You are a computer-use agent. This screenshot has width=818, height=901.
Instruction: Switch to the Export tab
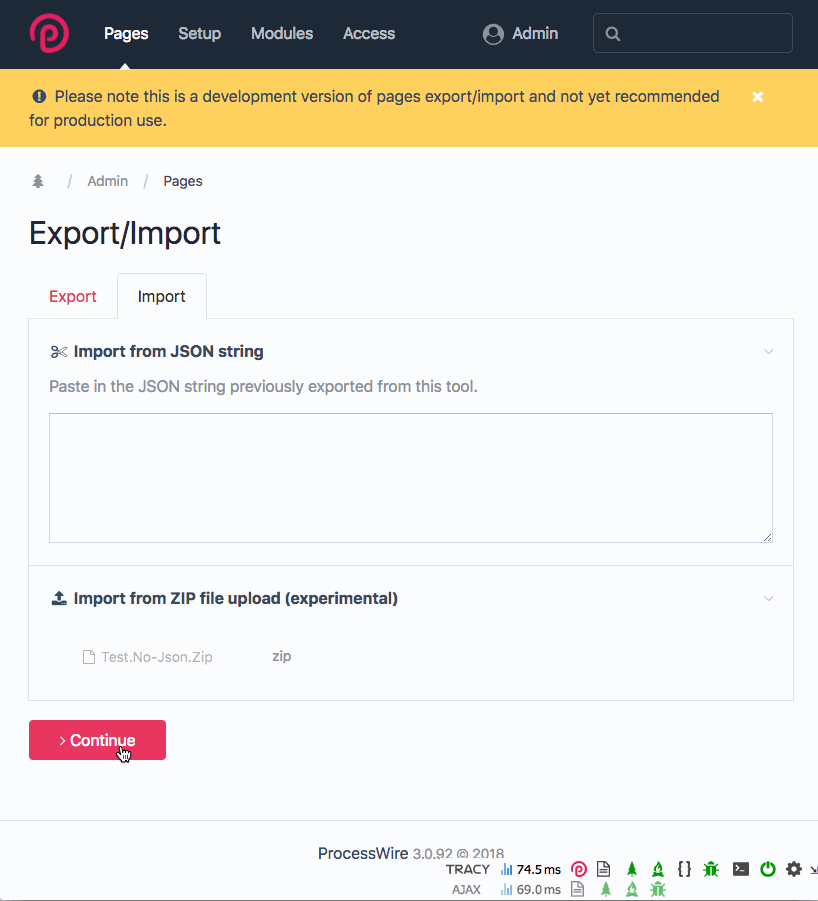point(72,296)
